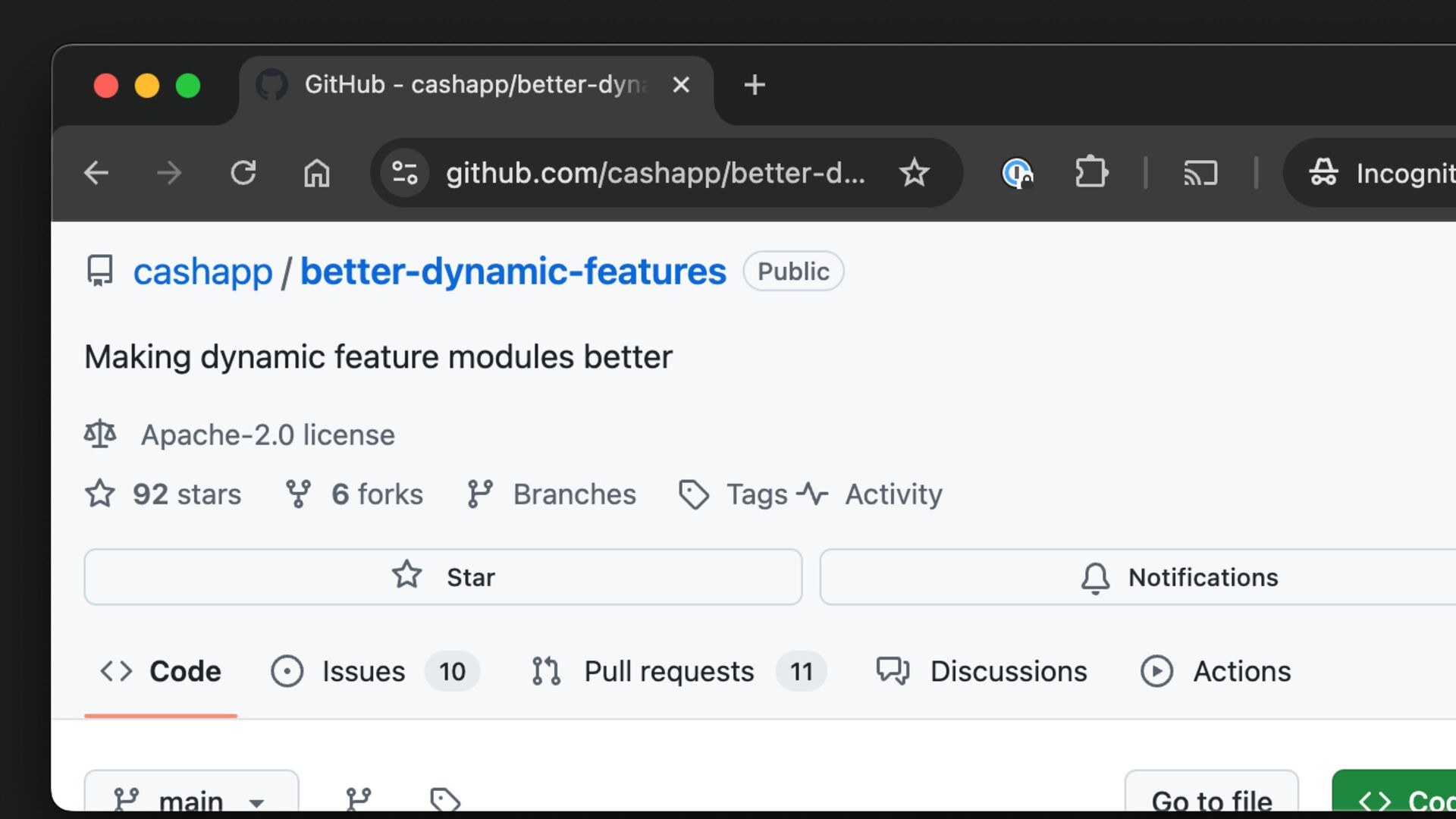View the 6 forks list

tap(377, 494)
